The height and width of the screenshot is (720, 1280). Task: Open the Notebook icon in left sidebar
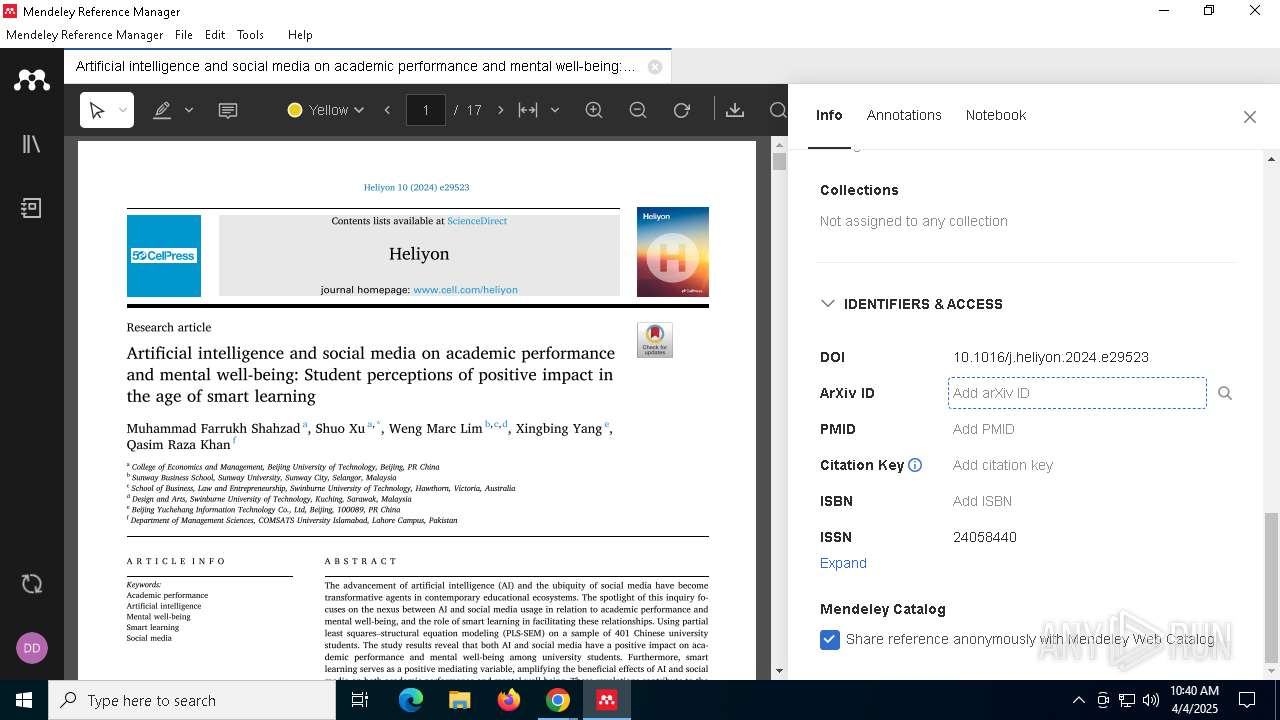[x=31, y=208]
